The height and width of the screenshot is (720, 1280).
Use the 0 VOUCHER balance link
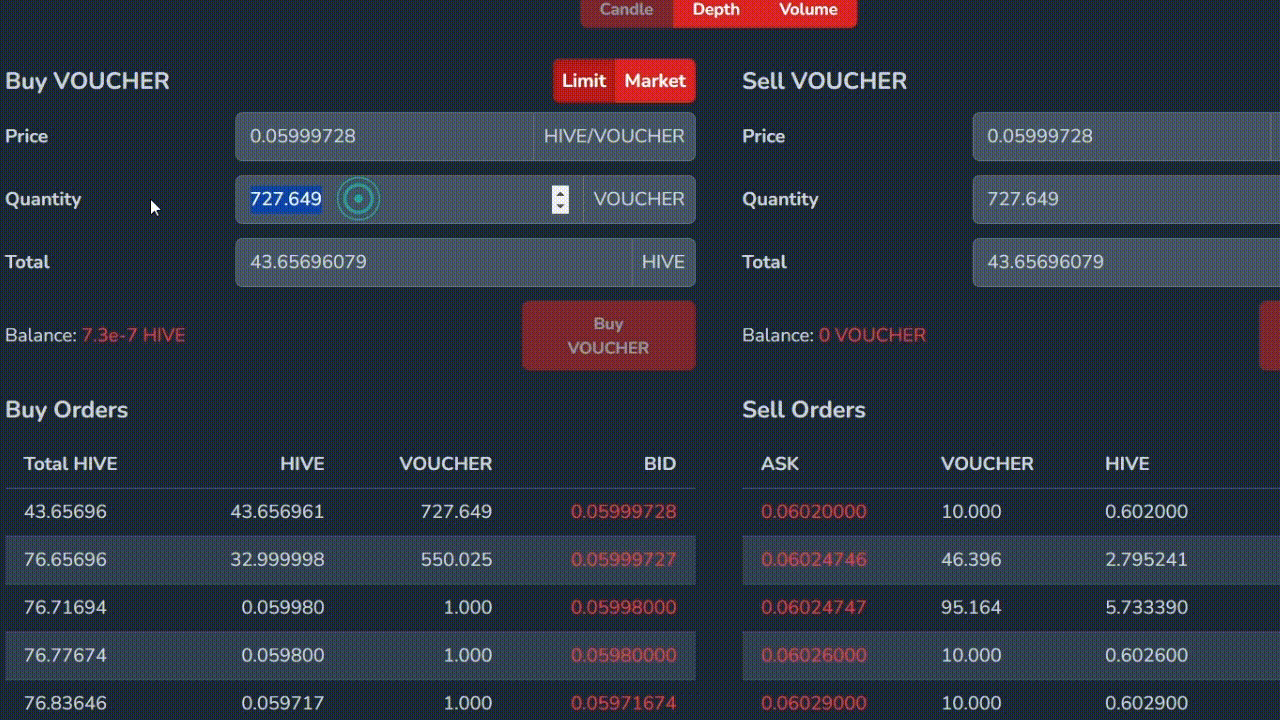(x=872, y=335)
